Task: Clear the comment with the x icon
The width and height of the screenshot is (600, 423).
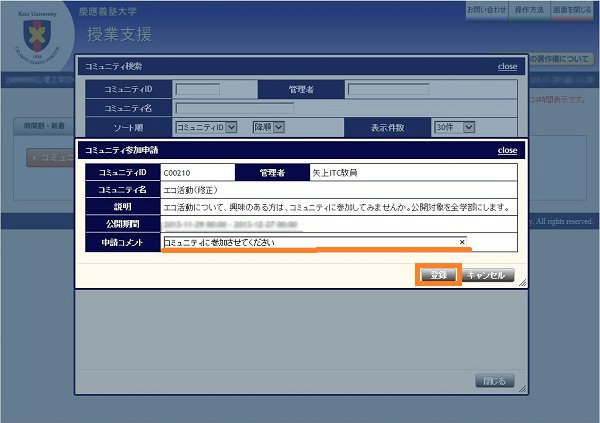Action: click(x=462, y=243)
